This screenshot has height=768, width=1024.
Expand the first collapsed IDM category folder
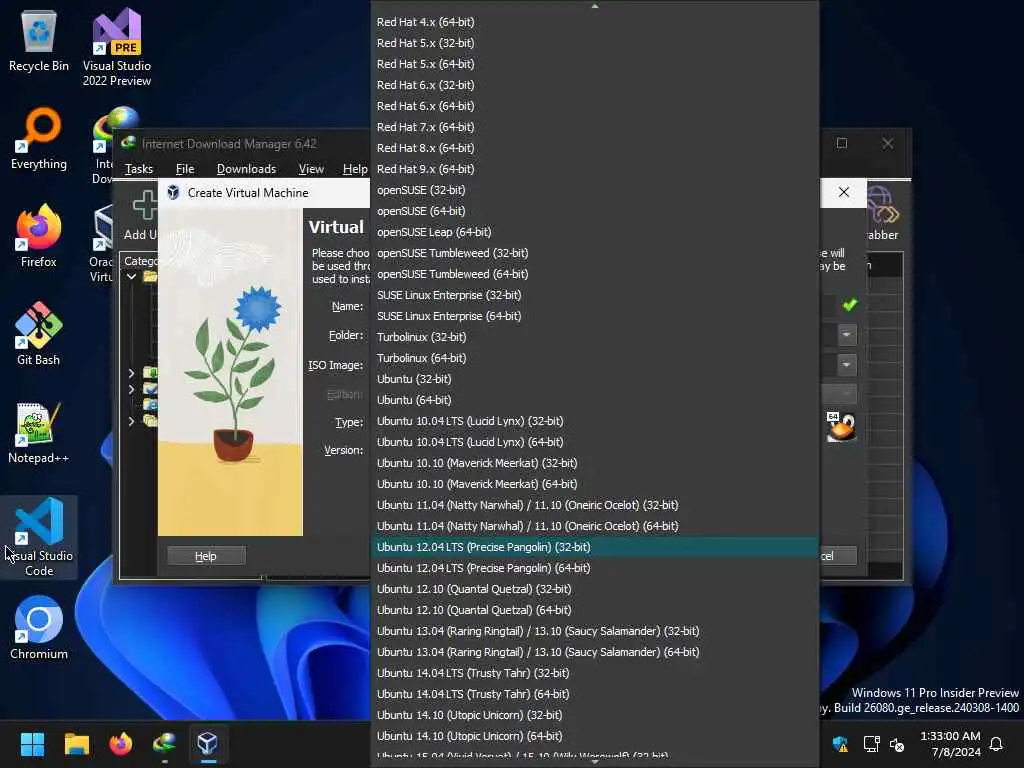(131, 373)
